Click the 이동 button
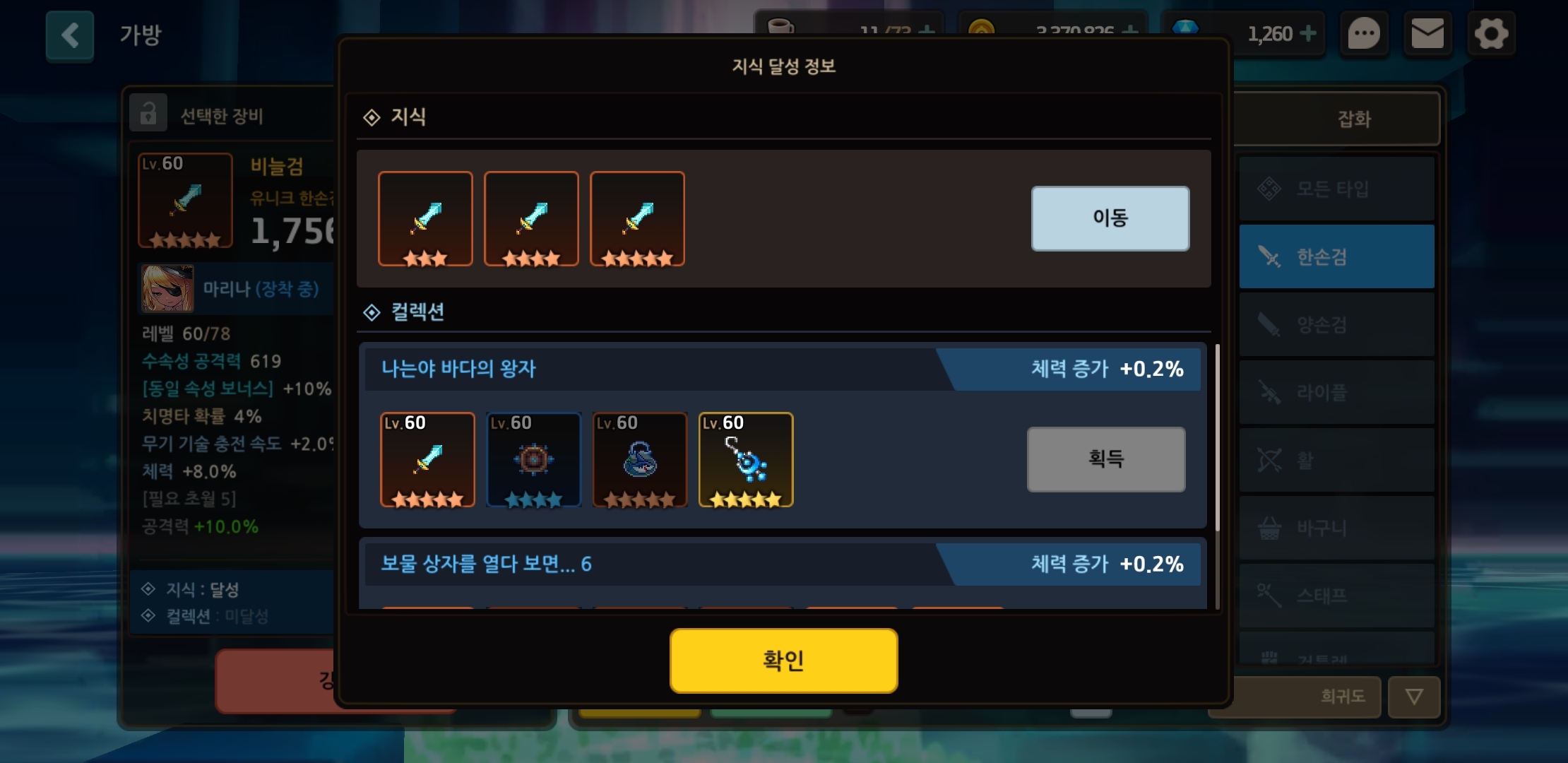The height and width of the screenshot is (763, 1568). pos(1110,218)
